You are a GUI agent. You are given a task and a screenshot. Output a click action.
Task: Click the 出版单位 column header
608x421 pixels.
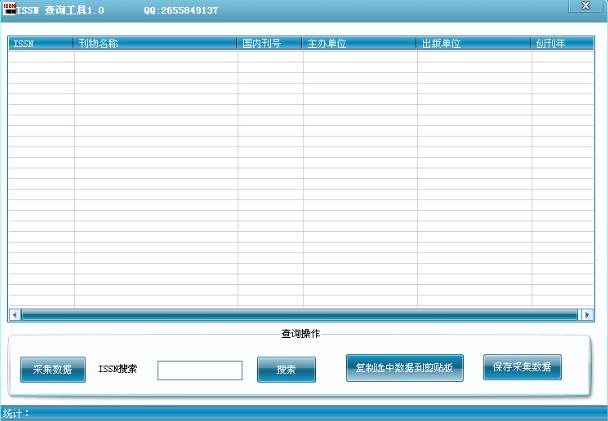[473, 43]
